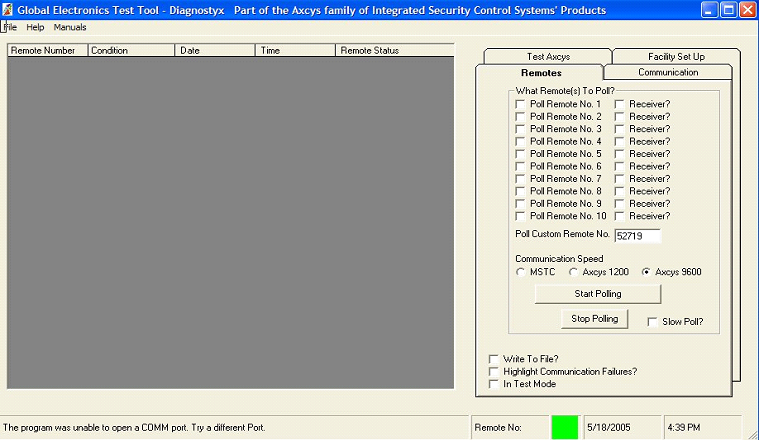The width and height of the screenshot is (761, 441).
Task: Close the Diagnostyx window
Action: pyautogui.click(x=748, y=10)
